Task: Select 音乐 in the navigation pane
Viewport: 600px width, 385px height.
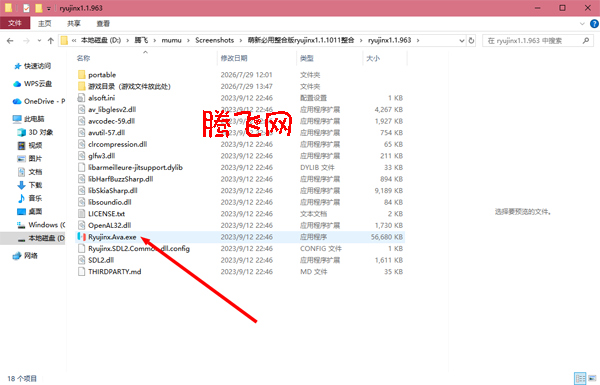Action: (30, 198)
